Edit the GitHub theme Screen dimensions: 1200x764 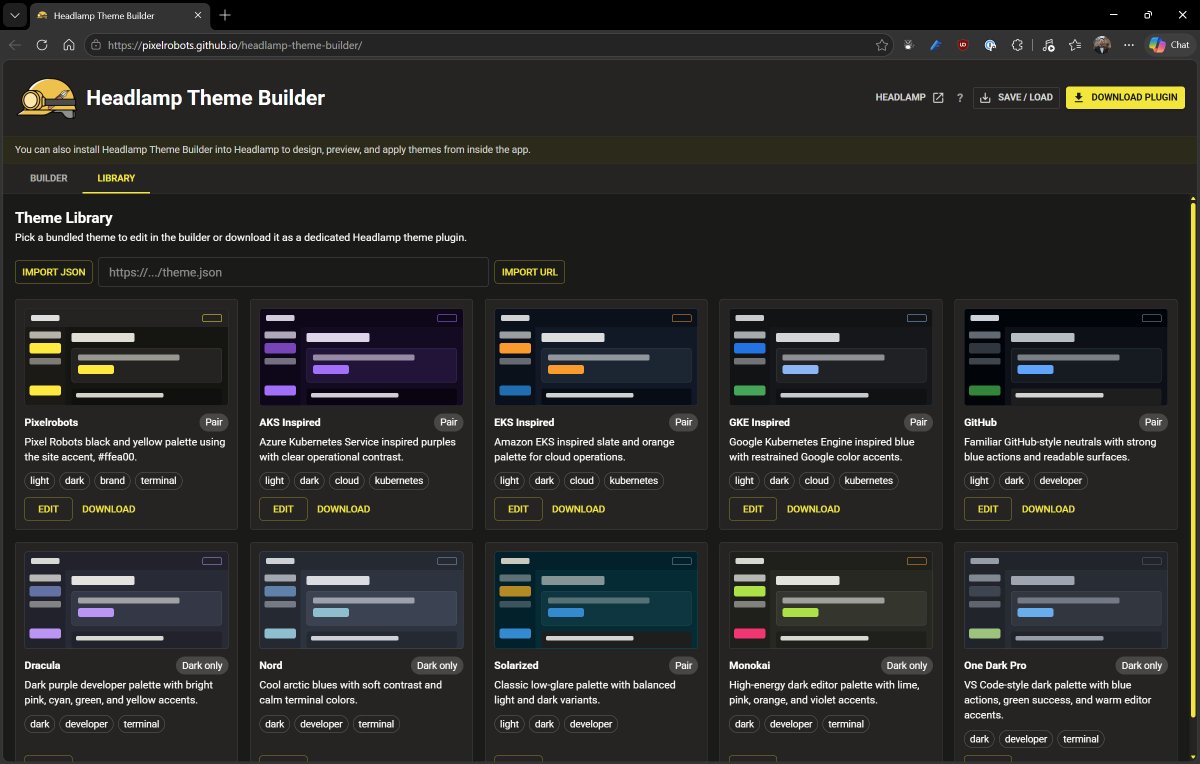988,509
